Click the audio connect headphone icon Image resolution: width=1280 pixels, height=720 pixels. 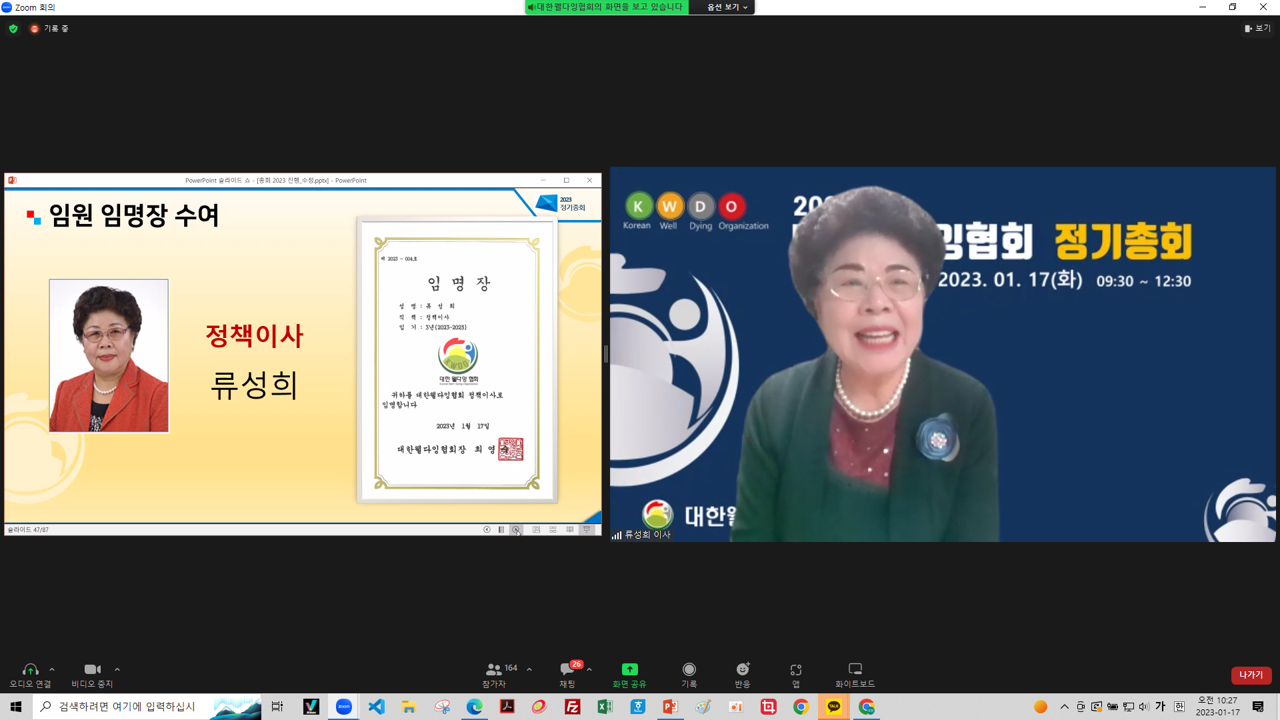pos(30,670)
